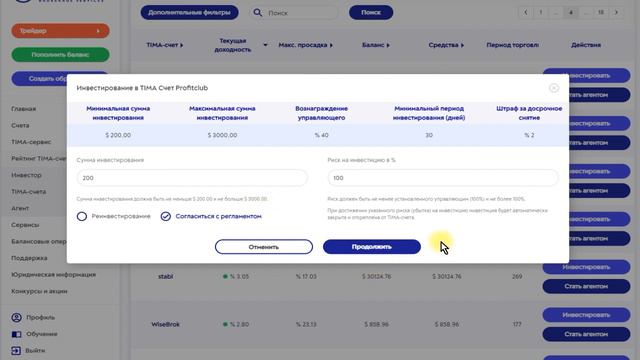Select page 18 in pagination
Viewport: 640px width, 360px height.
[601, 12]
